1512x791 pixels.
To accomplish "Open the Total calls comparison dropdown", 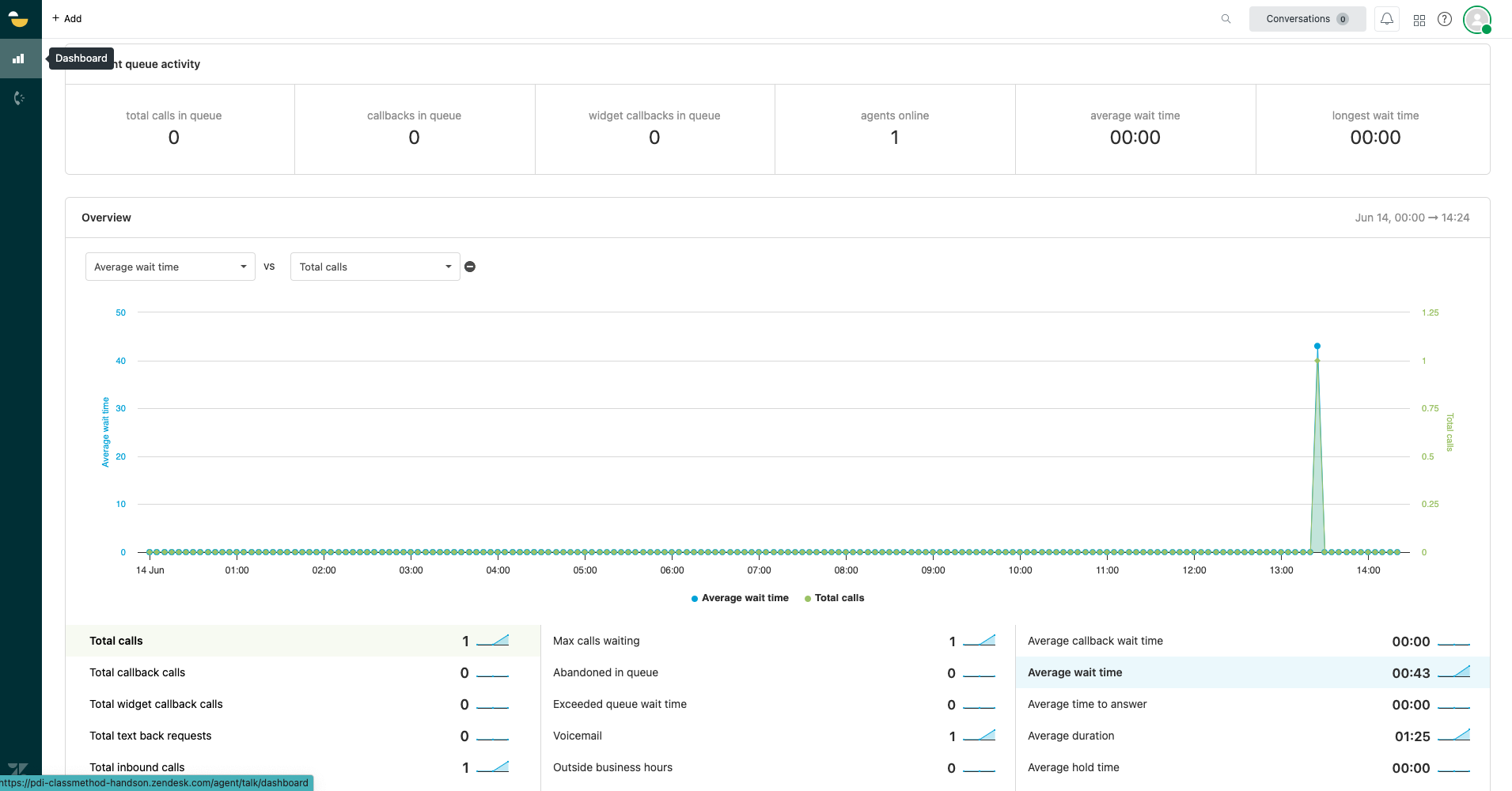I will 373,267.
